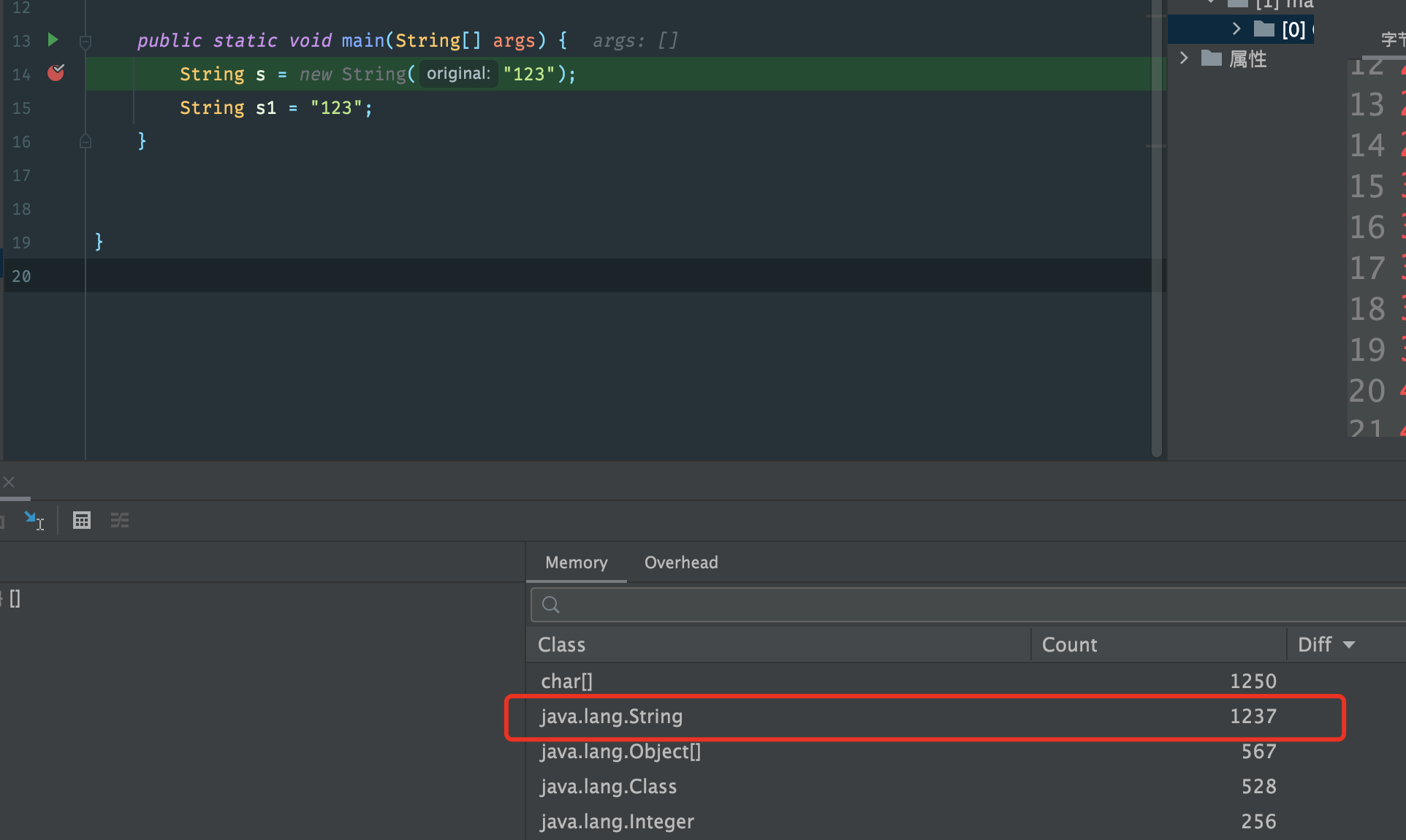Collapse the main method fold marker on line 13
1406x840 pixels.
[x=85, y=42]
